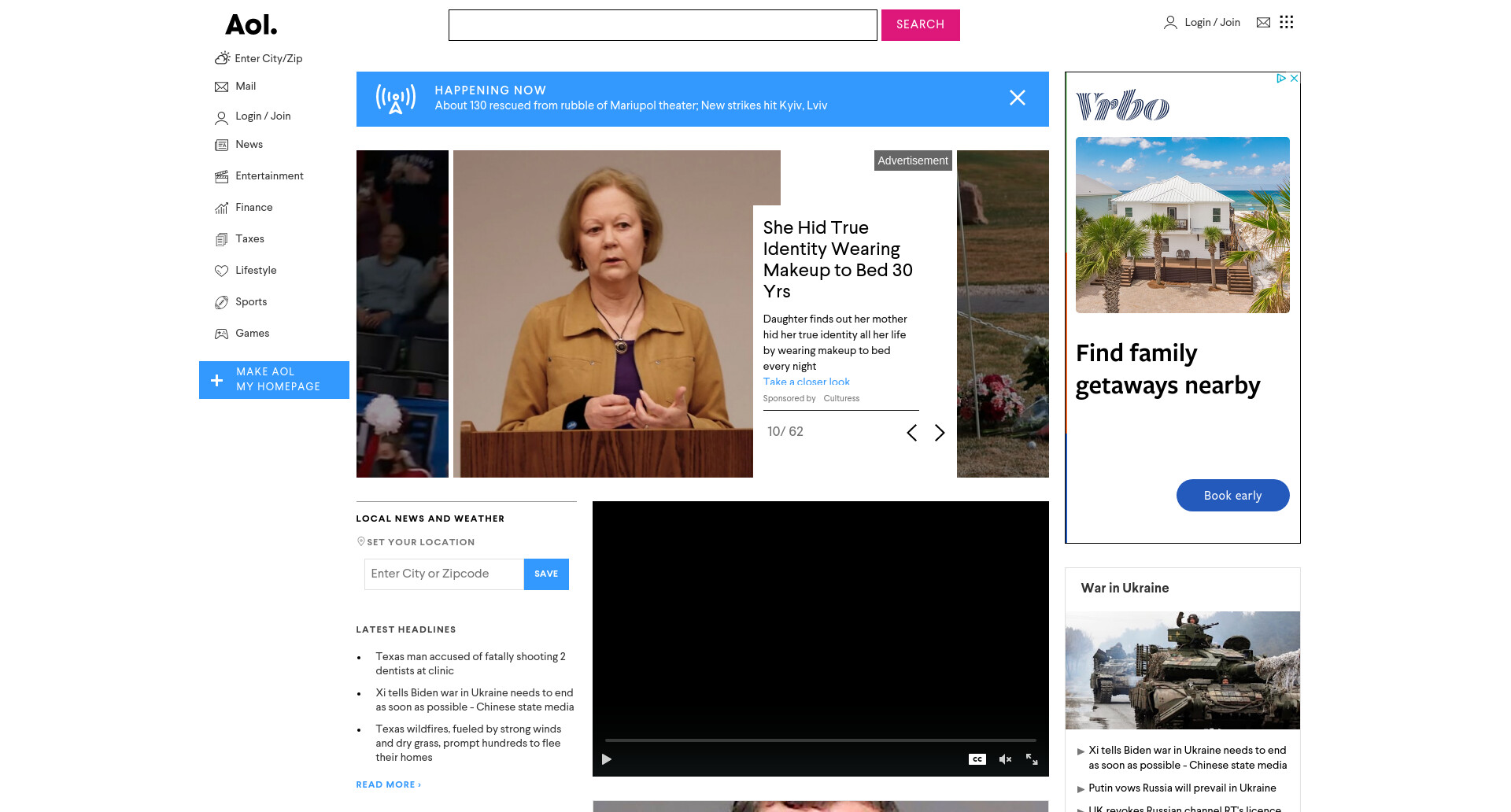Click the pink SEARCH button
Image resolution: width=1511 pixels, height=812 pixels.
coord(921,25)
